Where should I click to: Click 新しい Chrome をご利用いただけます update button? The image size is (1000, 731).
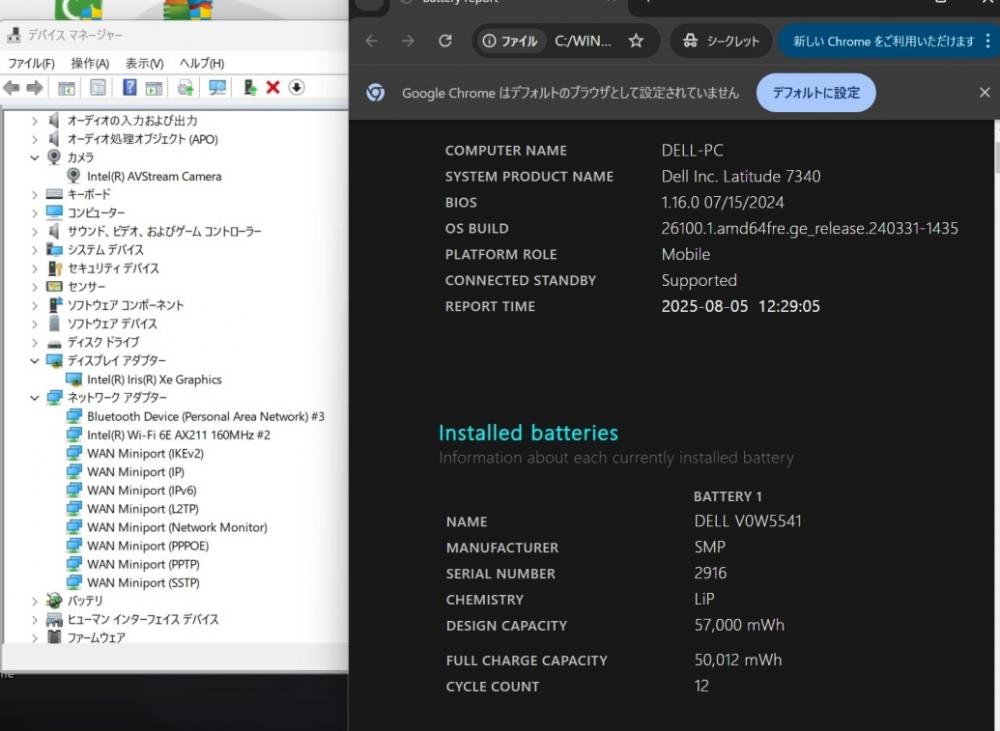[x=883, y=41]
